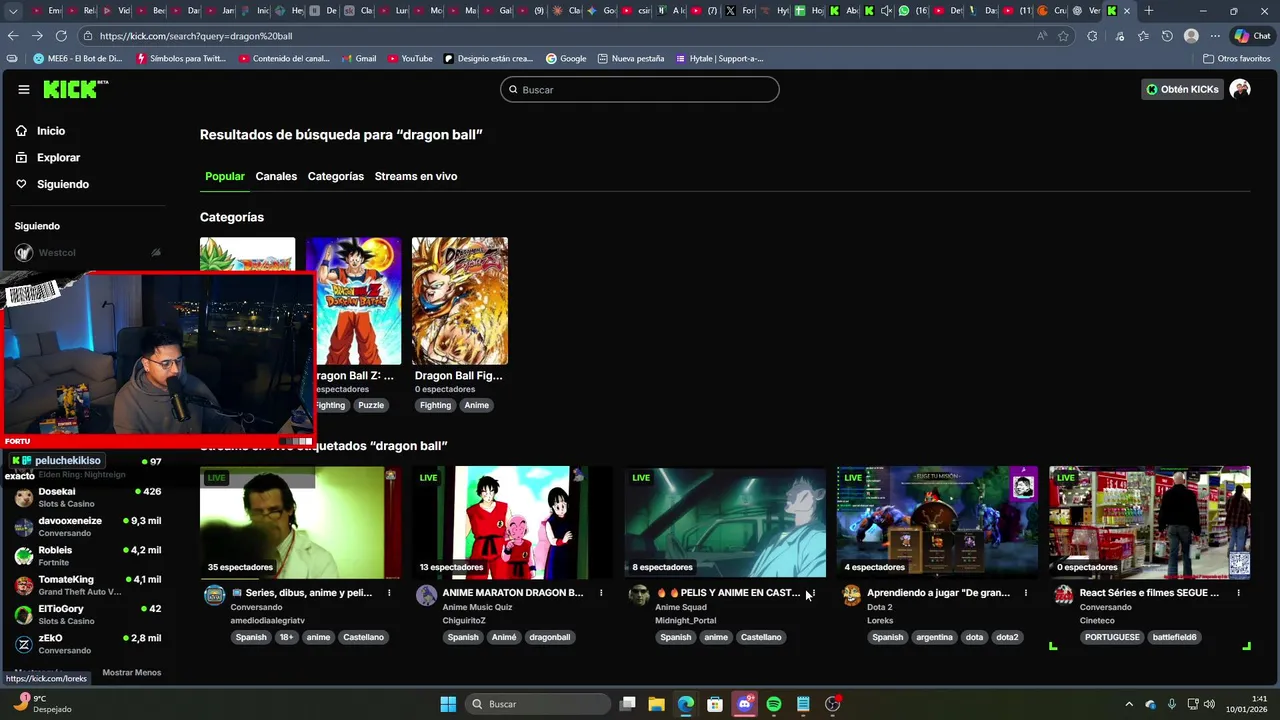Image resolution: width=1280 pixels, height=720 pixels.
Task: Open Dosekai channel in sidebar
Action: tap(88, 497)
